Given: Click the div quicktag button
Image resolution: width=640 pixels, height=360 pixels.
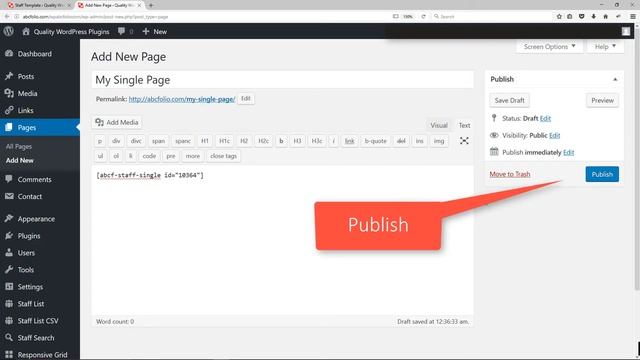Looking at the screenshot, I should (116, 141).
